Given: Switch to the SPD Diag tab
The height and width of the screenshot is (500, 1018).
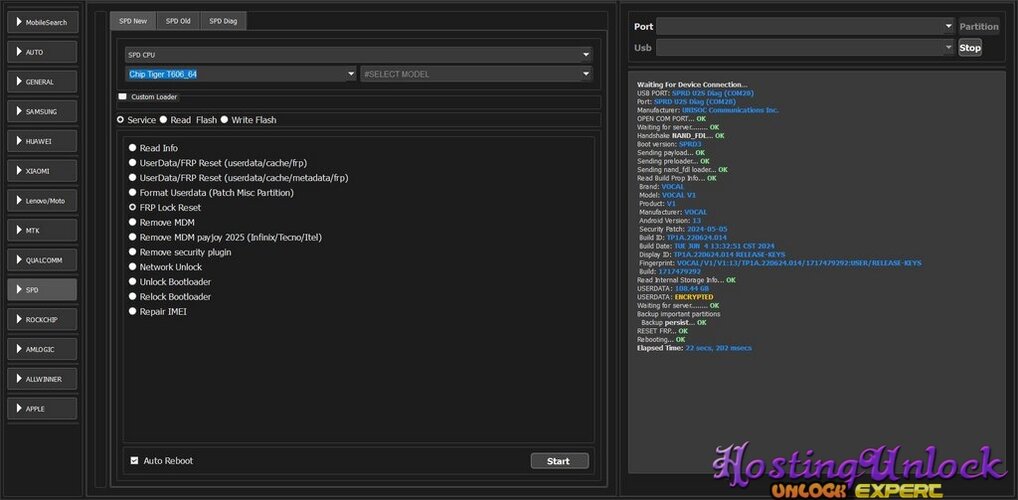Looking at the screenshot, I should point(223,21).
